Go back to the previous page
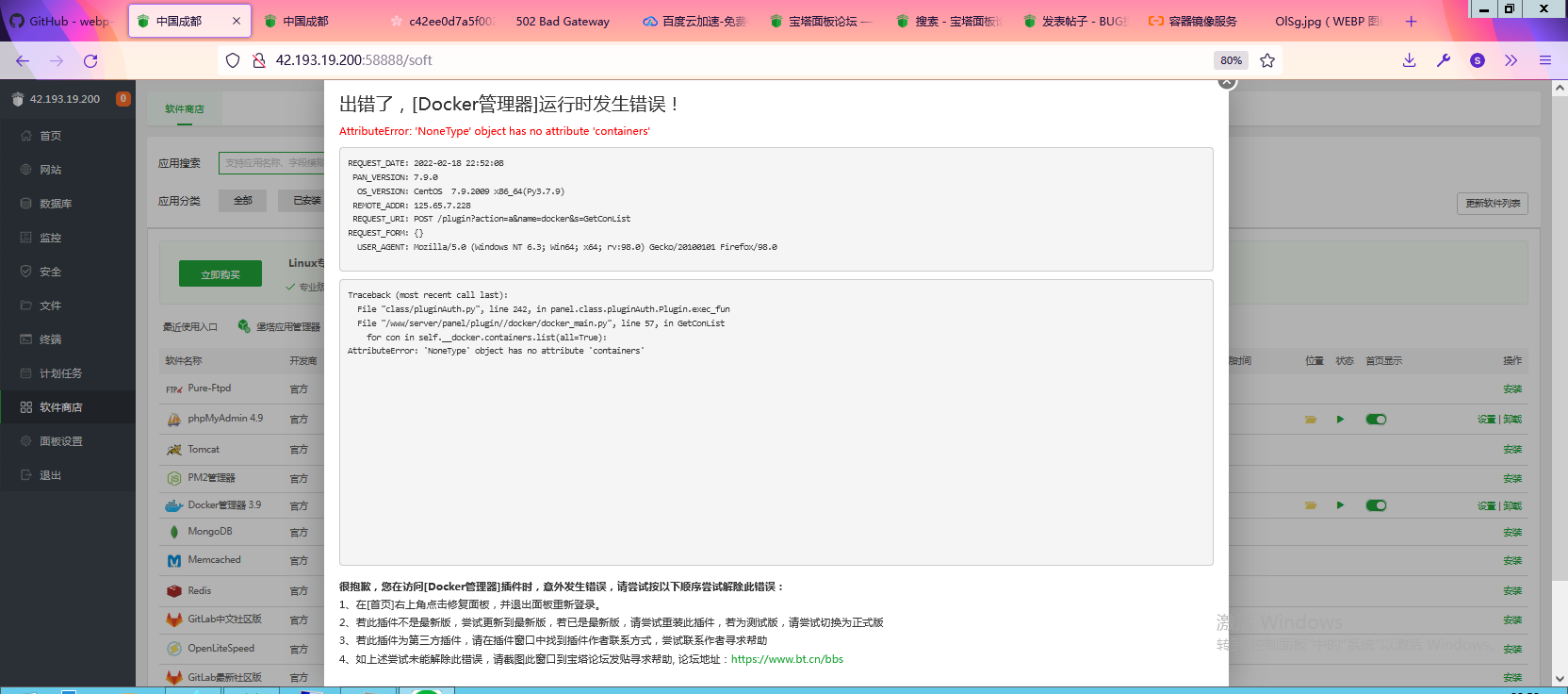The height and width of the screenshot is (694, 1568). click(23, 60)
